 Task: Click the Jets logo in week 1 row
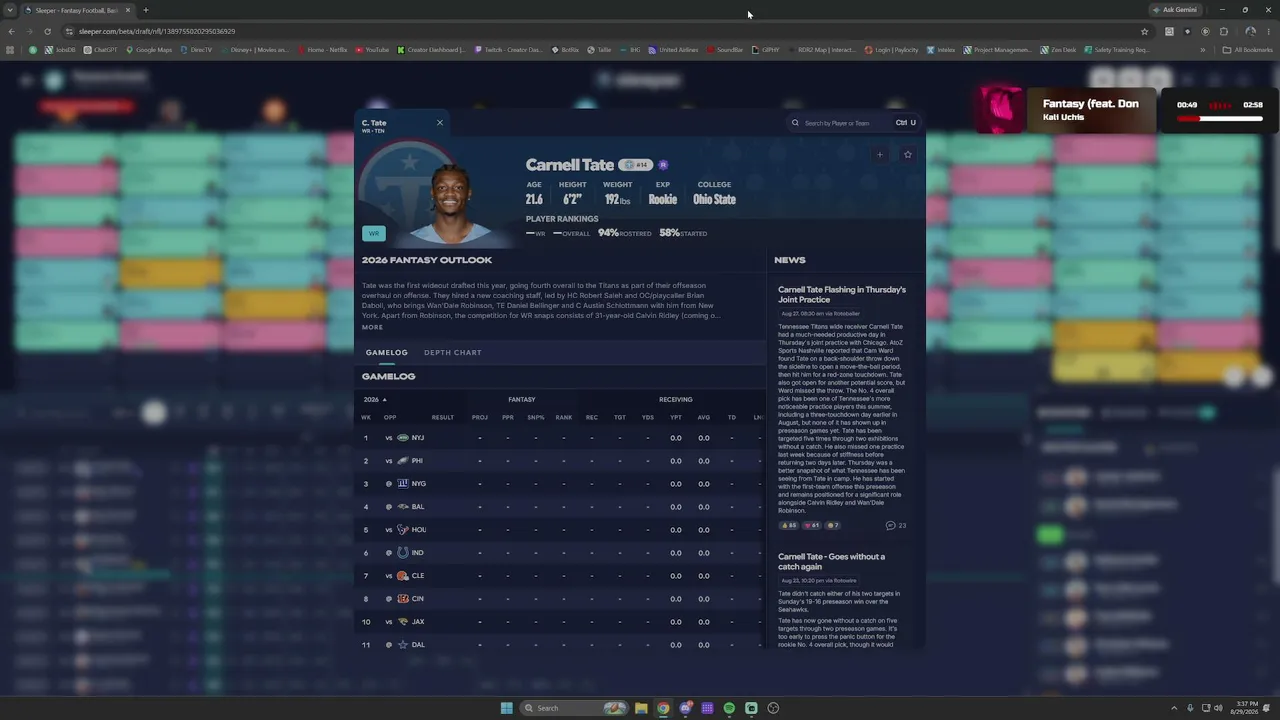(403, 438)
